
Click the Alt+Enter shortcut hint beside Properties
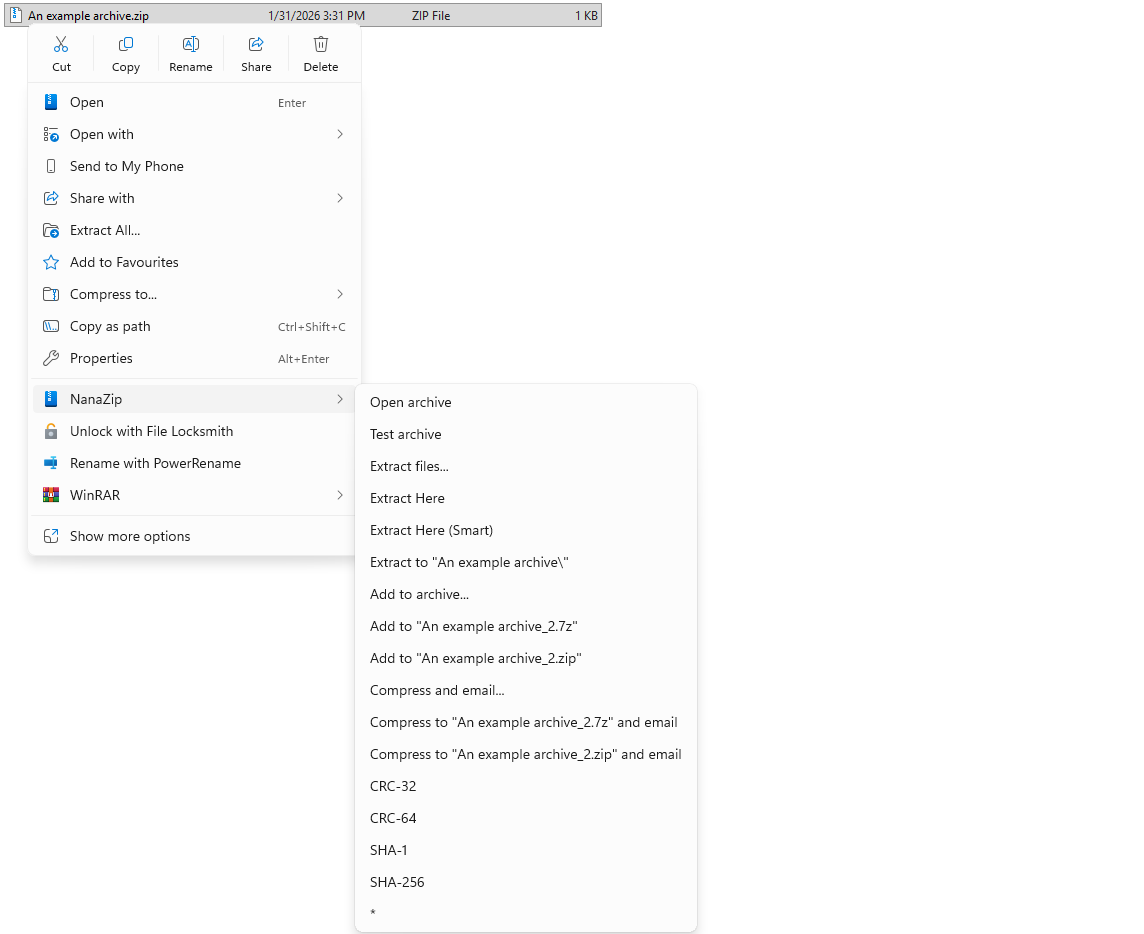pos(304,359)
